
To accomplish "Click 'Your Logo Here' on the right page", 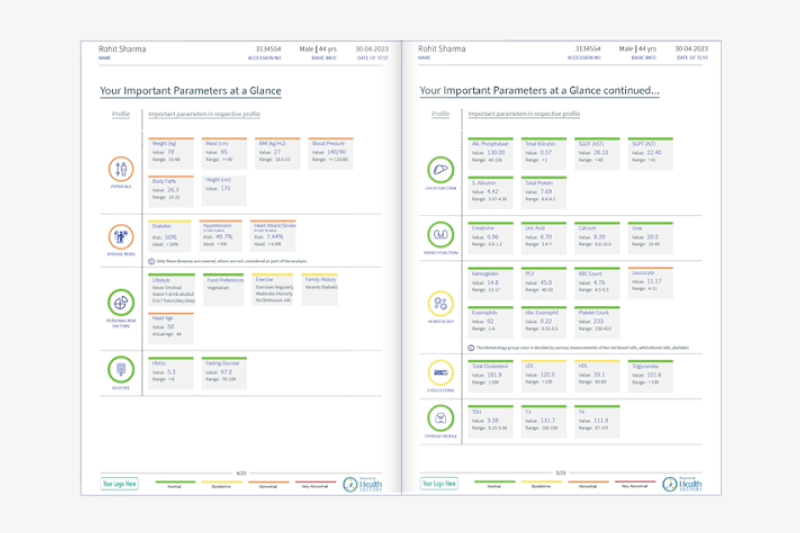I will point(439,484).
